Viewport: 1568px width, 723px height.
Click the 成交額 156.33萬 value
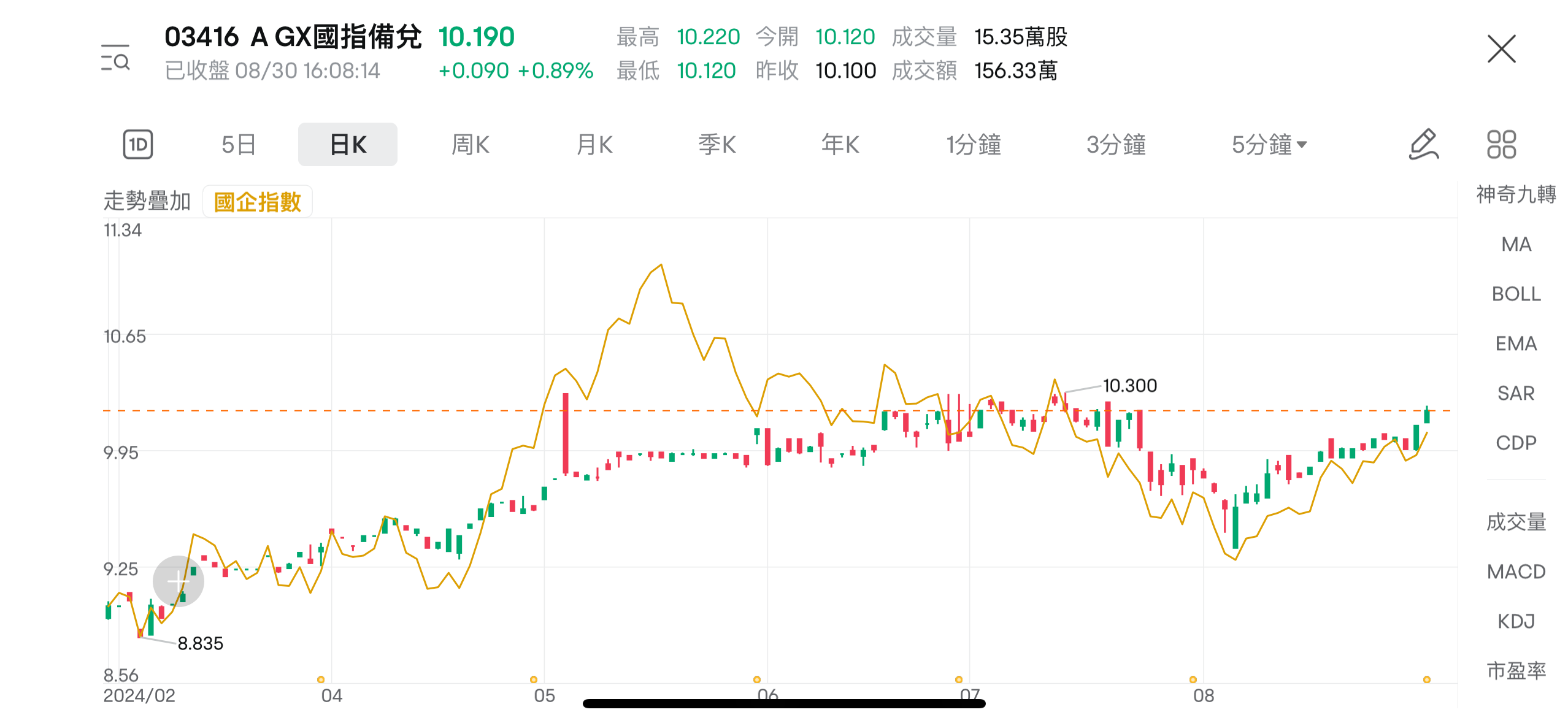[1016, 71]
